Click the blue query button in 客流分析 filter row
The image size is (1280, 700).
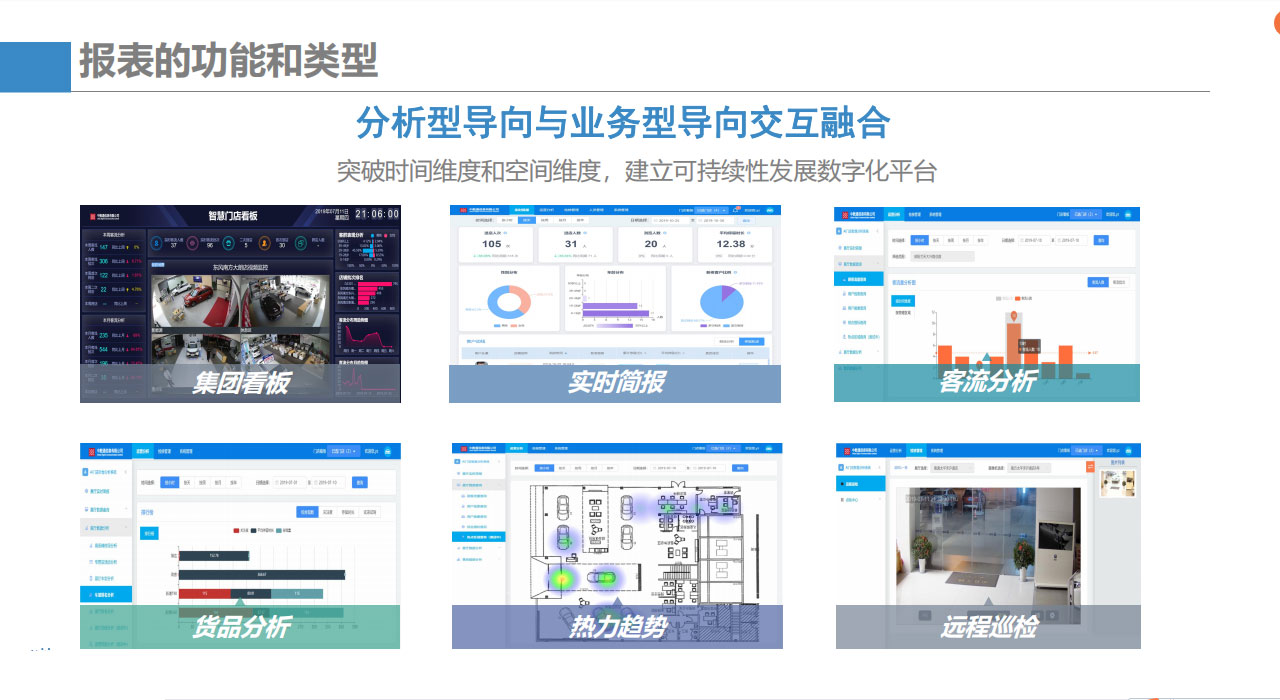point(1101,240)
